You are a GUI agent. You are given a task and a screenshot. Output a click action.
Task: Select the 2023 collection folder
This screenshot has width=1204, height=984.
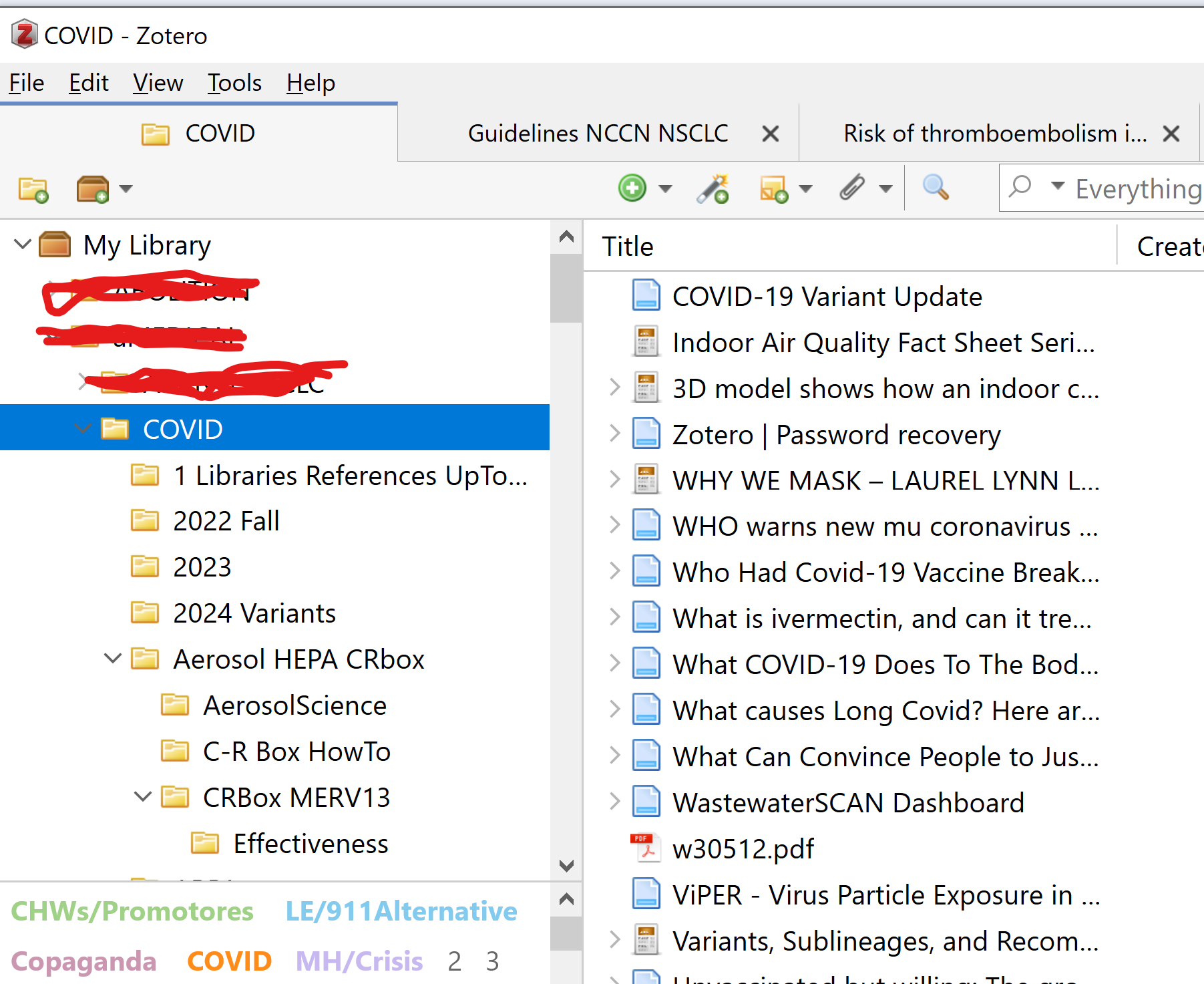tap(202, 567)
